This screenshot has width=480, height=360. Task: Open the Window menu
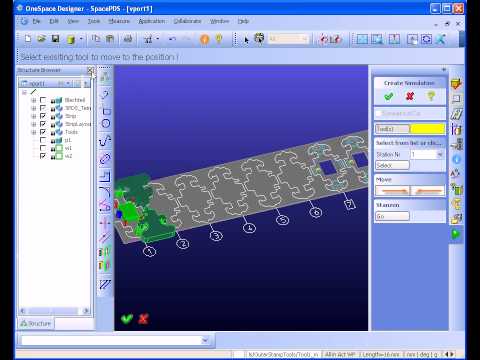click(220, 21)
